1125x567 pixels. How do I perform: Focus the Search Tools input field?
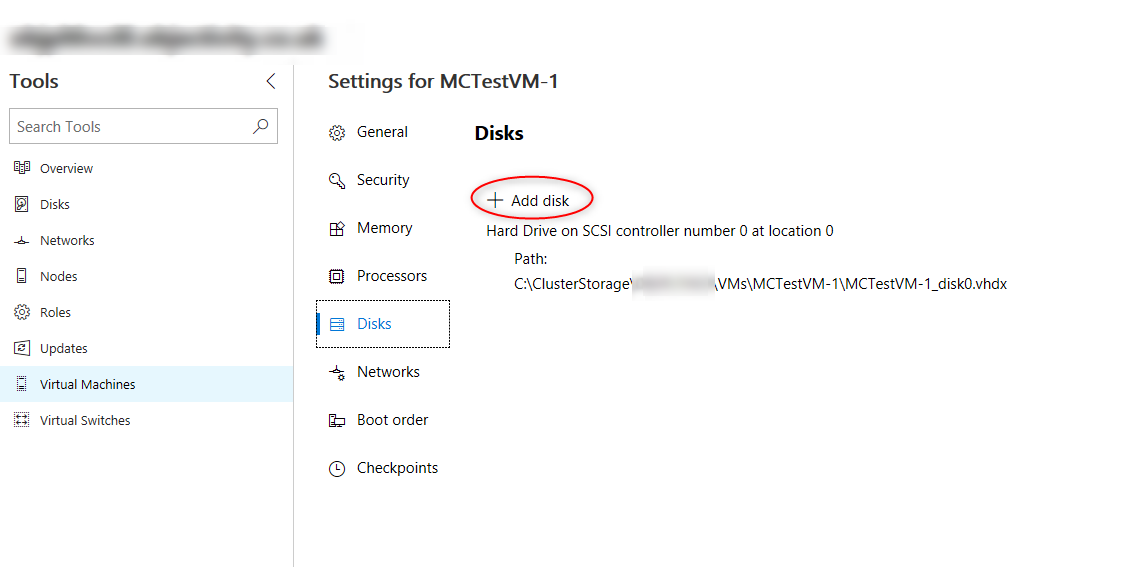point(143,126)
